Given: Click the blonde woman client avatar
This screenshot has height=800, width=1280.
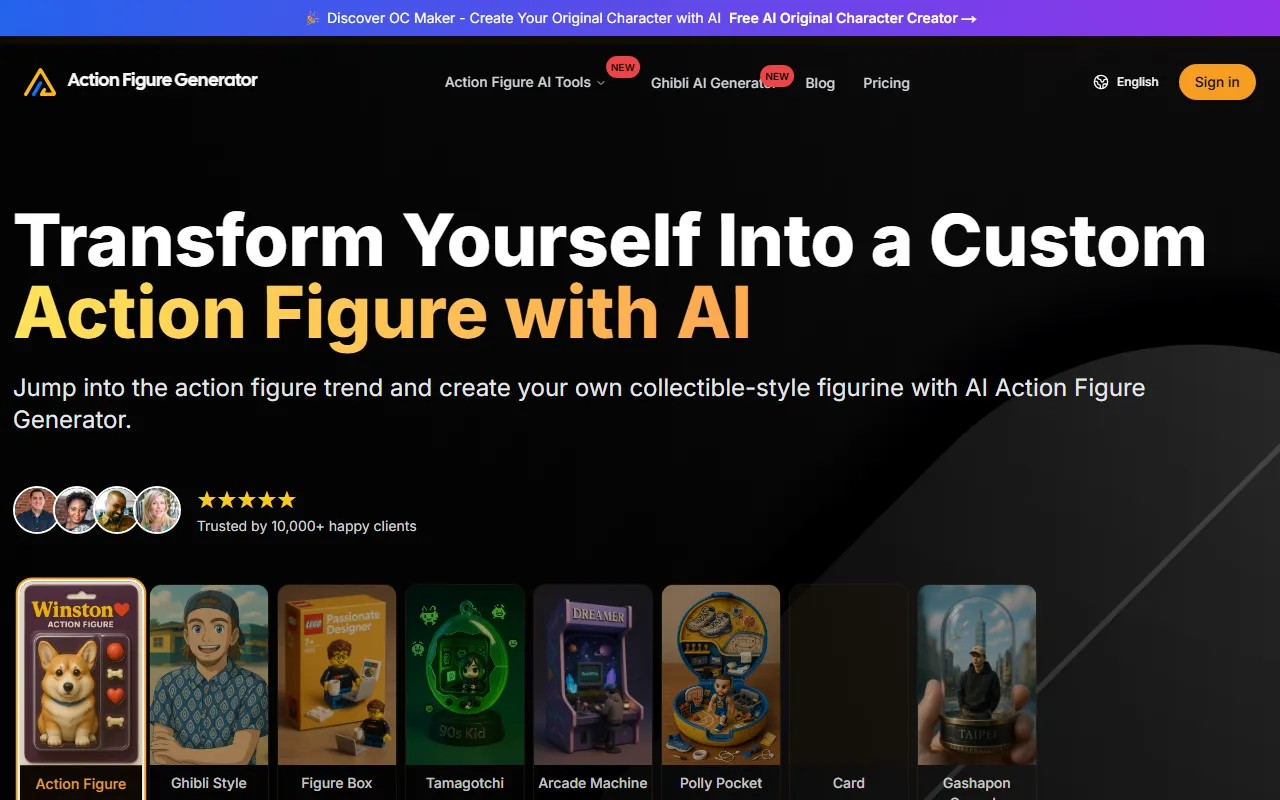Looking at the screenshot, I should coord(158,510).
